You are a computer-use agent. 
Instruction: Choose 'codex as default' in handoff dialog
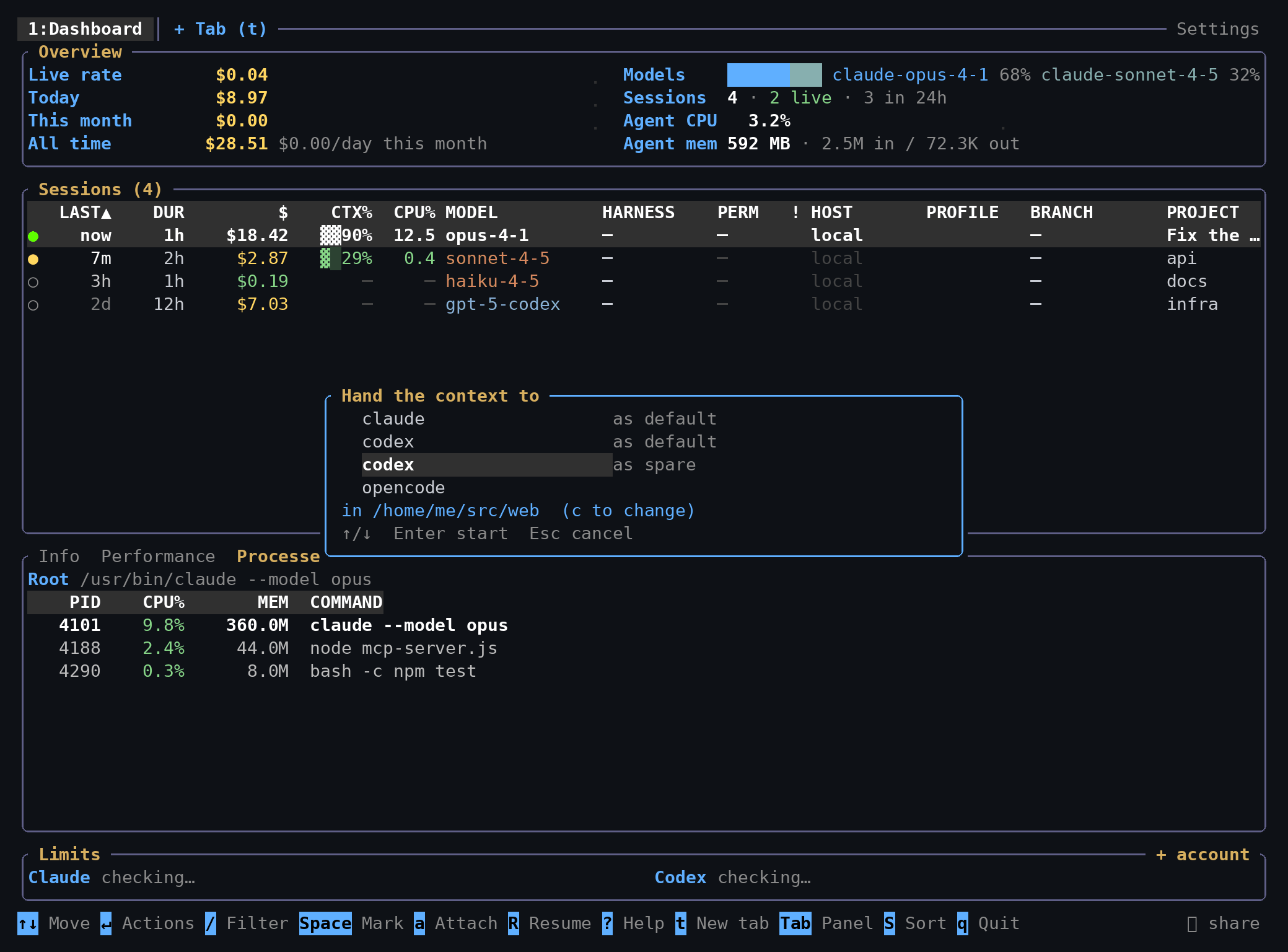539,442
